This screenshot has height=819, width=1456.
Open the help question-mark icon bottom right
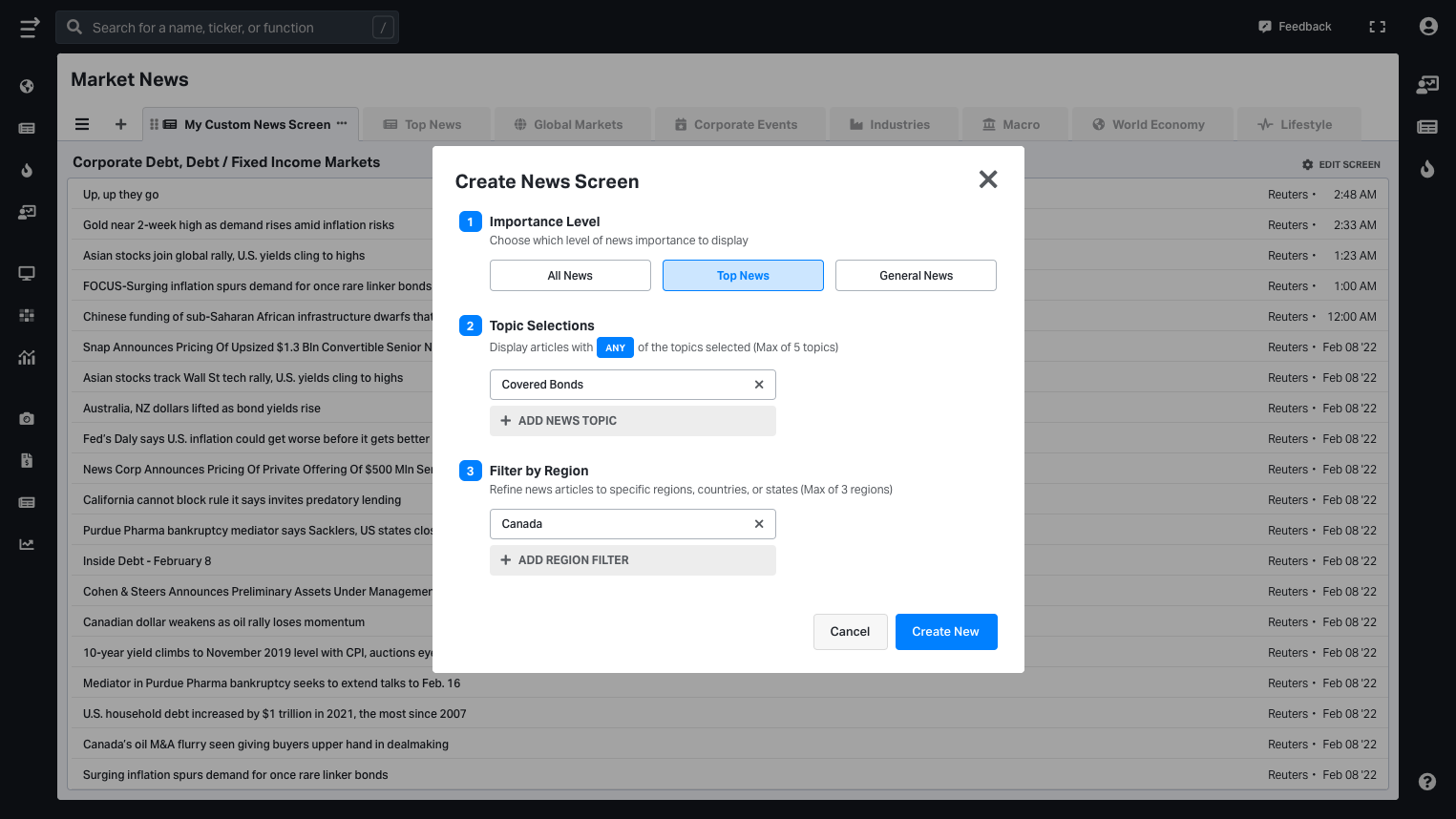pos(1426,781)
